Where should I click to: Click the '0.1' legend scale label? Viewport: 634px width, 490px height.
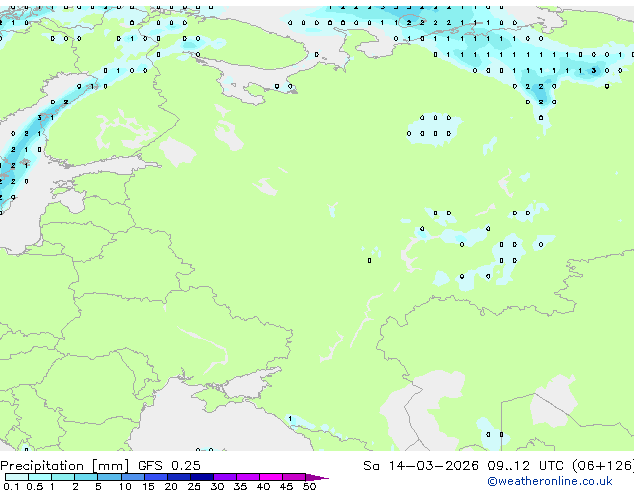click(11, 486)
